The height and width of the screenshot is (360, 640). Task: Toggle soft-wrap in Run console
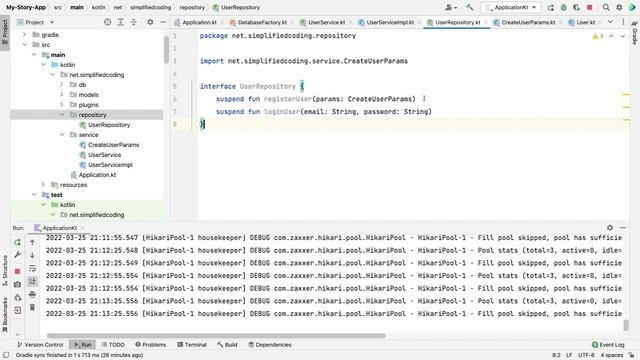[x=32, y=268]
